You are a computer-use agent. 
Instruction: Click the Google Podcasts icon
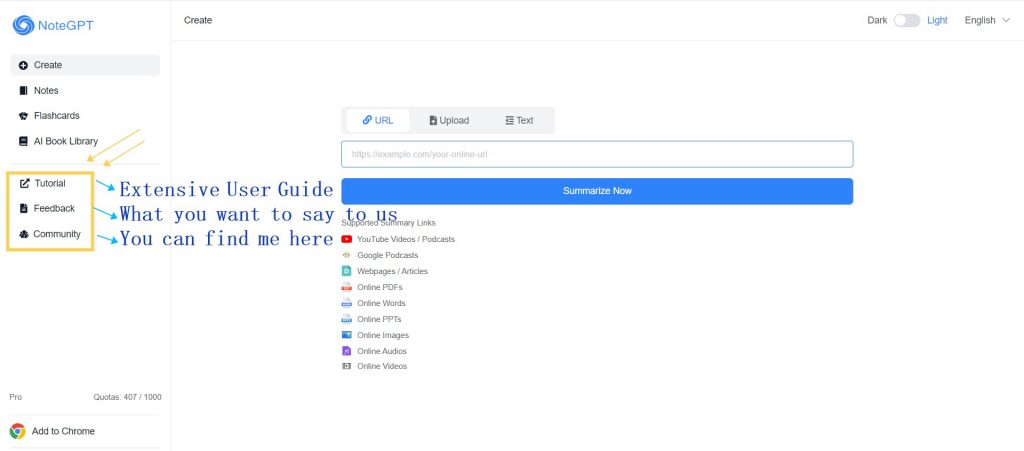347,255
